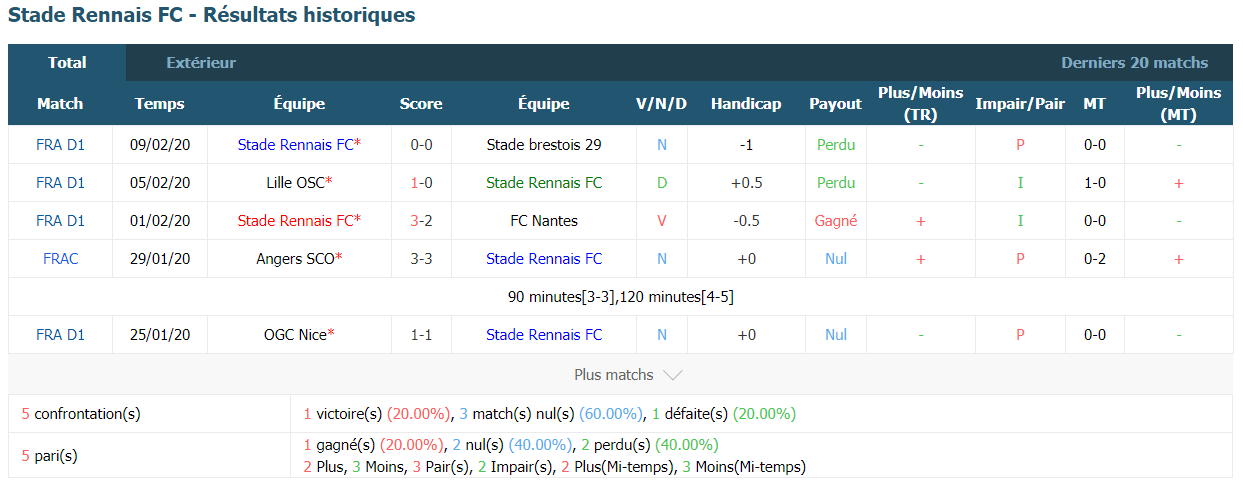
Task: Click the Payout column header
Action: (x=835, y=104)
